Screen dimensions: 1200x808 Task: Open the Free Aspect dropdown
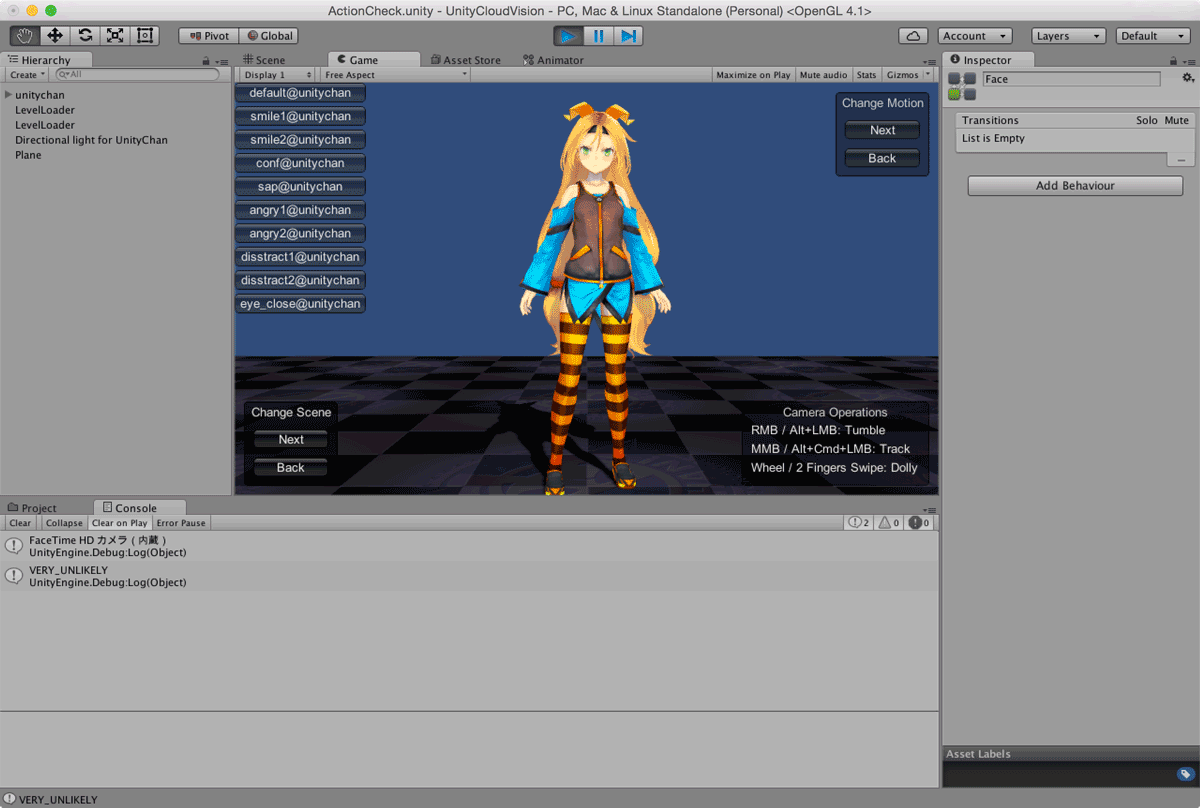pos(395,75)
